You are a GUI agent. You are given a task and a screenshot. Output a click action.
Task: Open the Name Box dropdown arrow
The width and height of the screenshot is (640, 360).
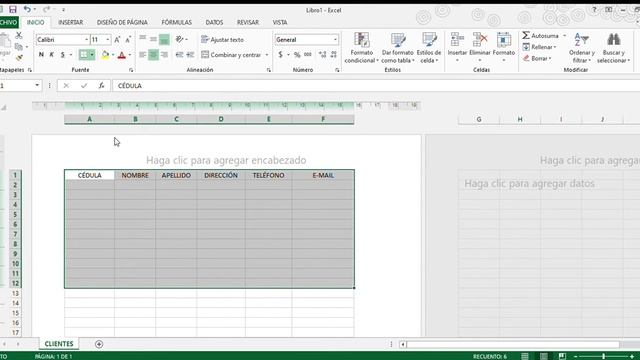[x=37, y=86]
